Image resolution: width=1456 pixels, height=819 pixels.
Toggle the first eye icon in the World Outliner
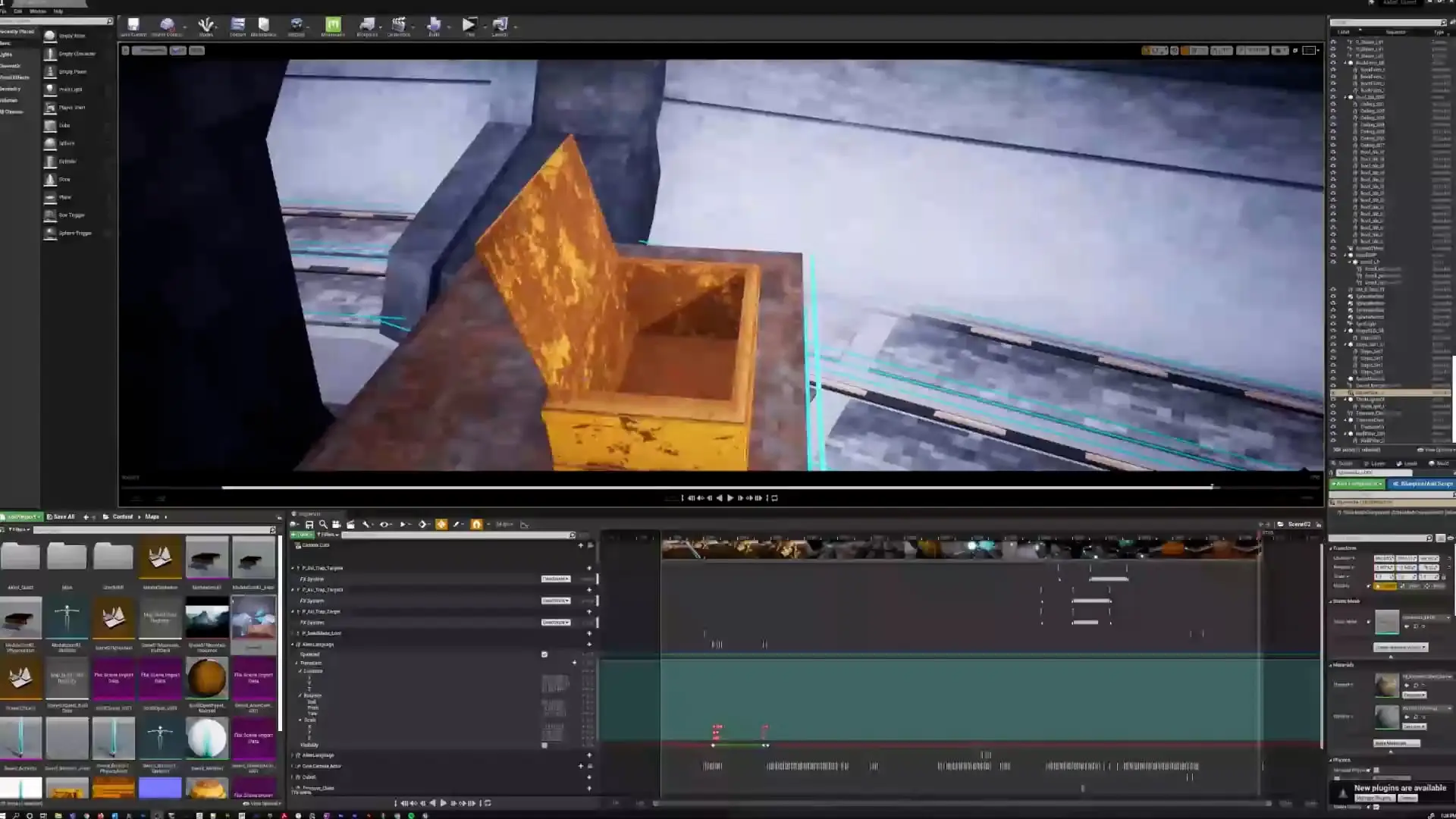tap(1333, 42)
